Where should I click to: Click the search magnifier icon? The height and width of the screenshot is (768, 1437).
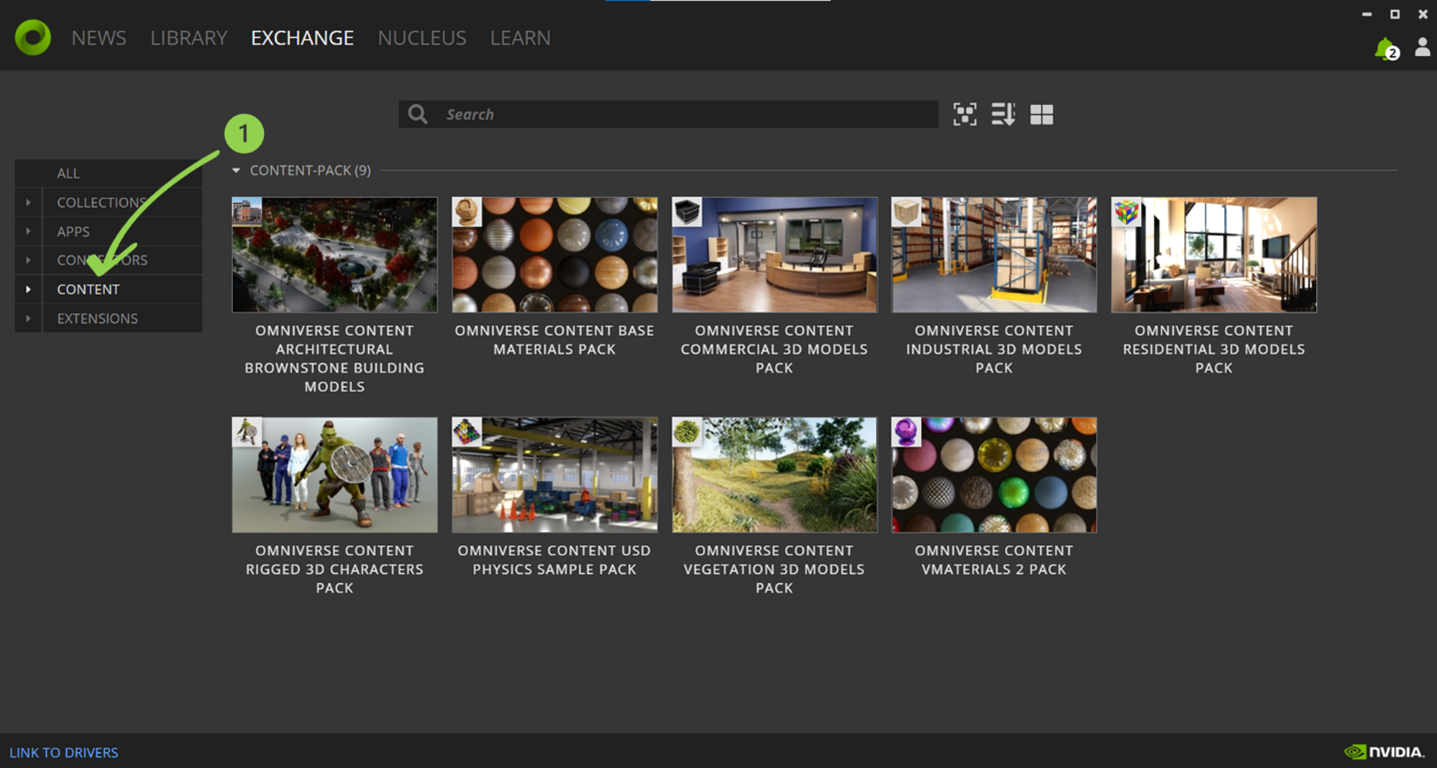pos(418,114)
